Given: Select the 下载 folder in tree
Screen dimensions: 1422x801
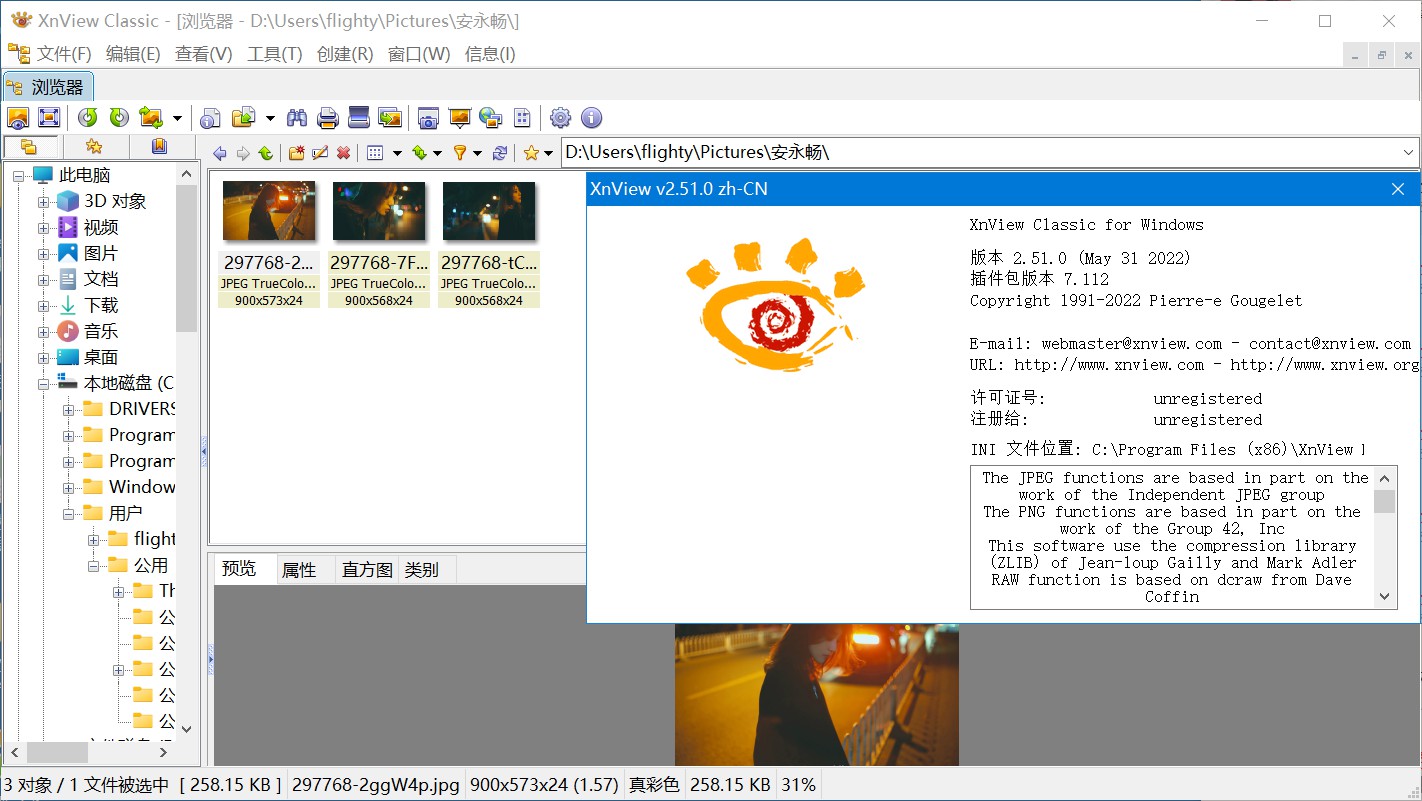Looking at the screenshot, I should point(101,305).
